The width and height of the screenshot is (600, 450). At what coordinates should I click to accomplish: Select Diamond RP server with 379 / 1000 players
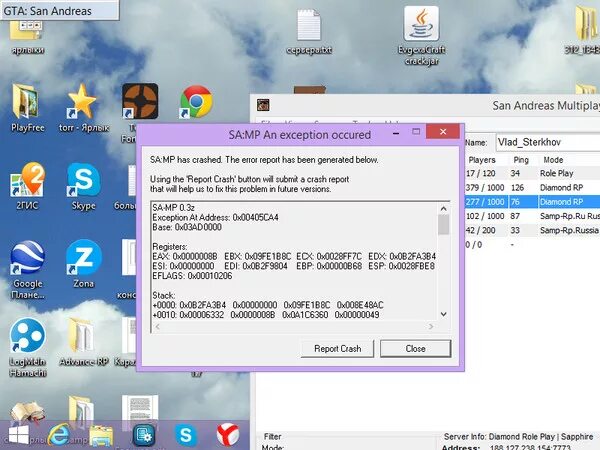pyautogui.click(x=533, y=188)
